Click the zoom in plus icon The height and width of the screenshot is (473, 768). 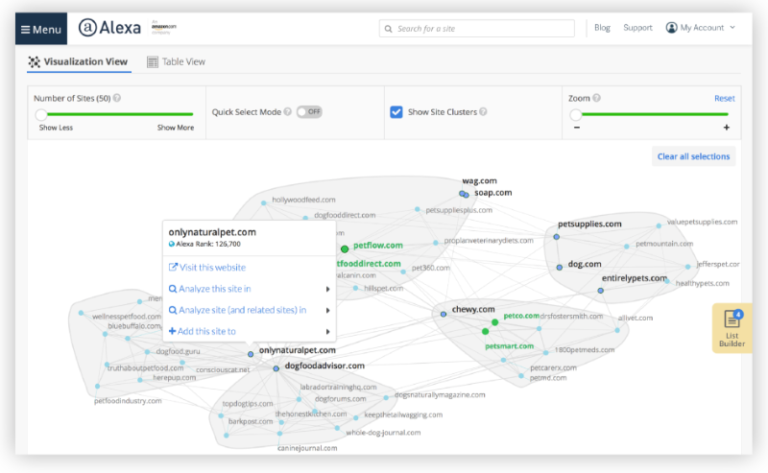click(726, 128)
